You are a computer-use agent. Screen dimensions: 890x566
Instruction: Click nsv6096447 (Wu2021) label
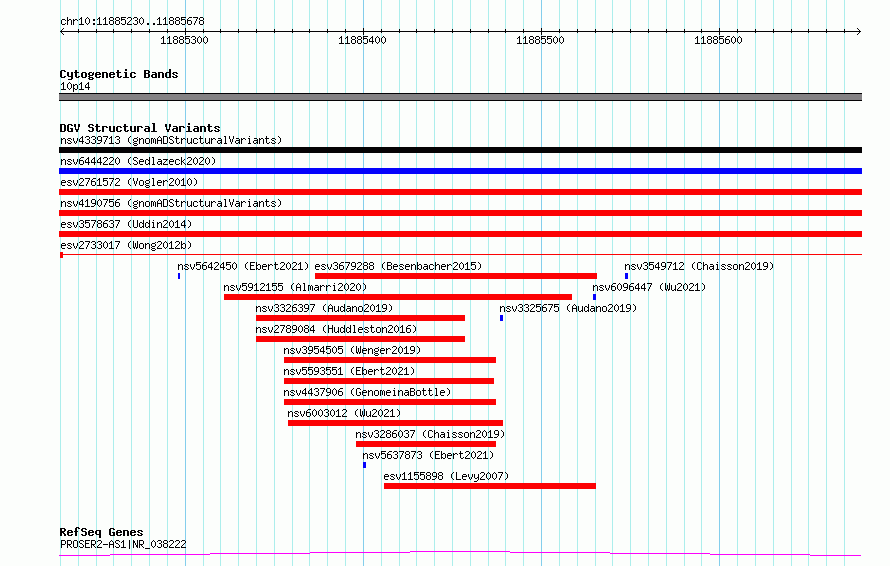[649, 287]
